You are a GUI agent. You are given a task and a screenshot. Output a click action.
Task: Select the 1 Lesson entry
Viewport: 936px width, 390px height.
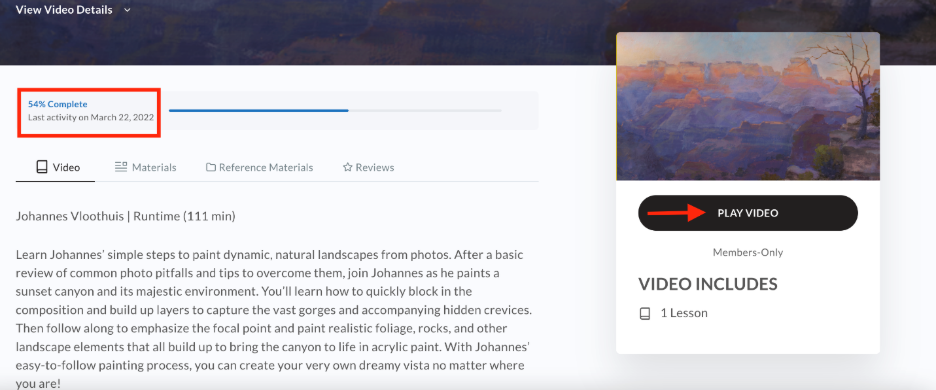673,314
